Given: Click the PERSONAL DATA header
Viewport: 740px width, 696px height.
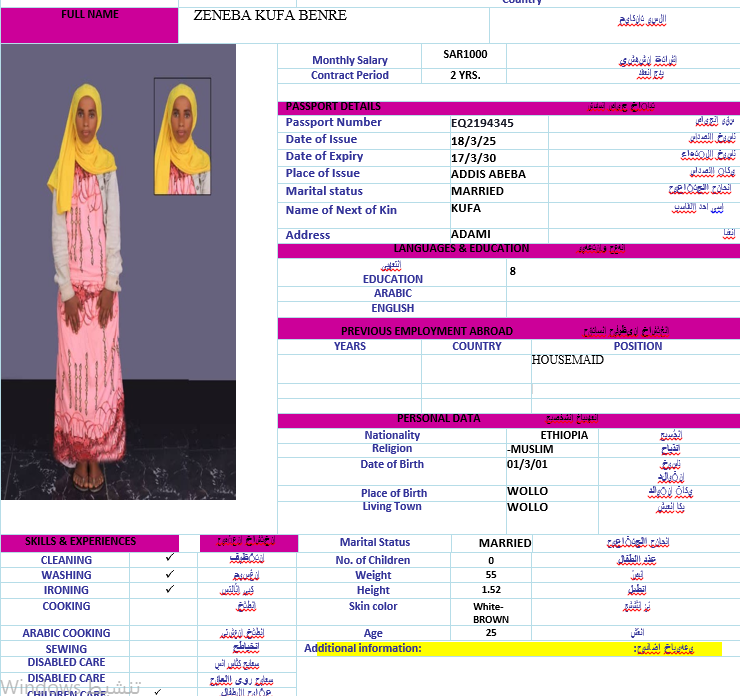Looking at the screenshot, I should pos(438,419).
